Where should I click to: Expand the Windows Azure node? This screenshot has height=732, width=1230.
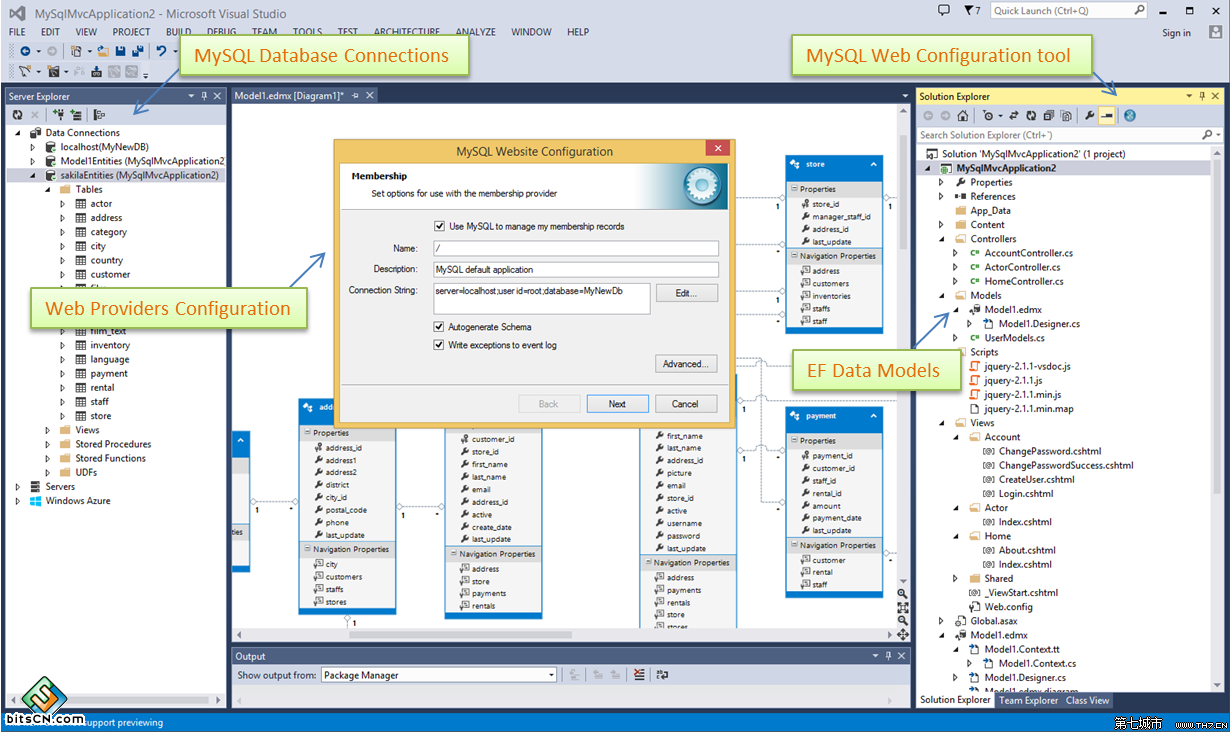point(19,501)
